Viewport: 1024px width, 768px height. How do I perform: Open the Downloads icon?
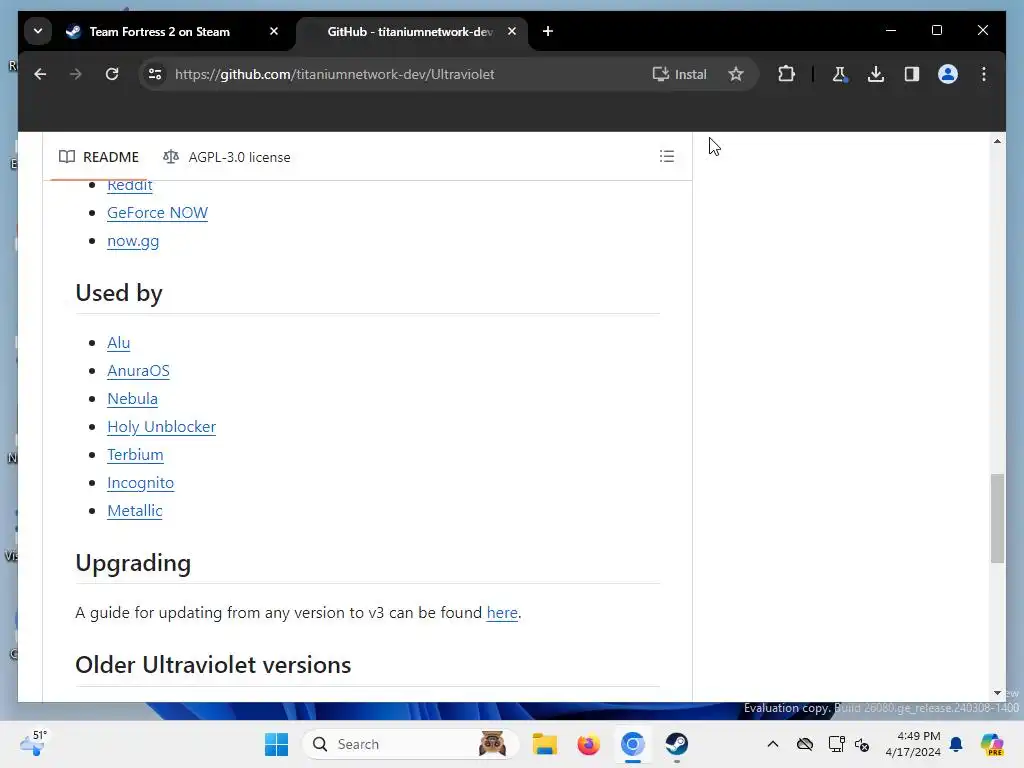coord(876,74)
